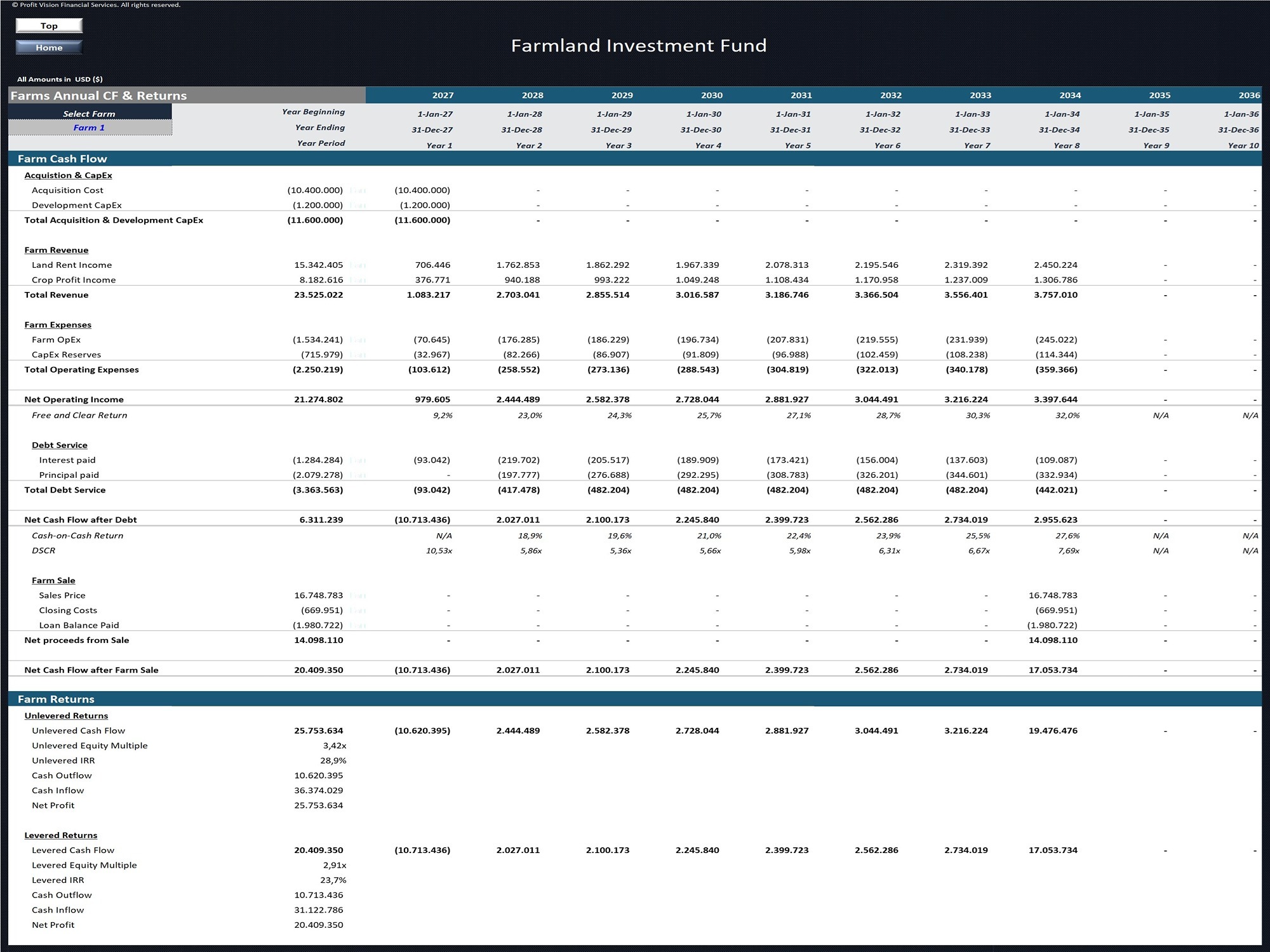Select Year 1 DSCR value 10,53x

coord(439,550)
